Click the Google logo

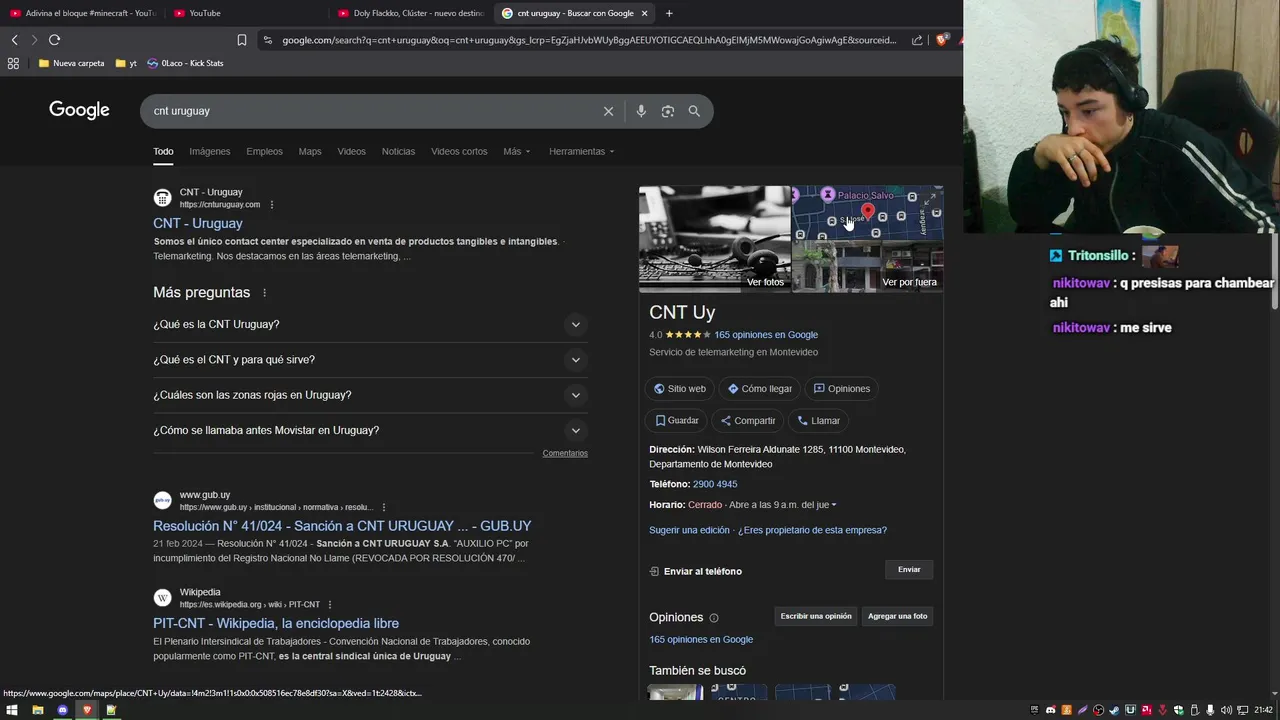coord(79,110)
